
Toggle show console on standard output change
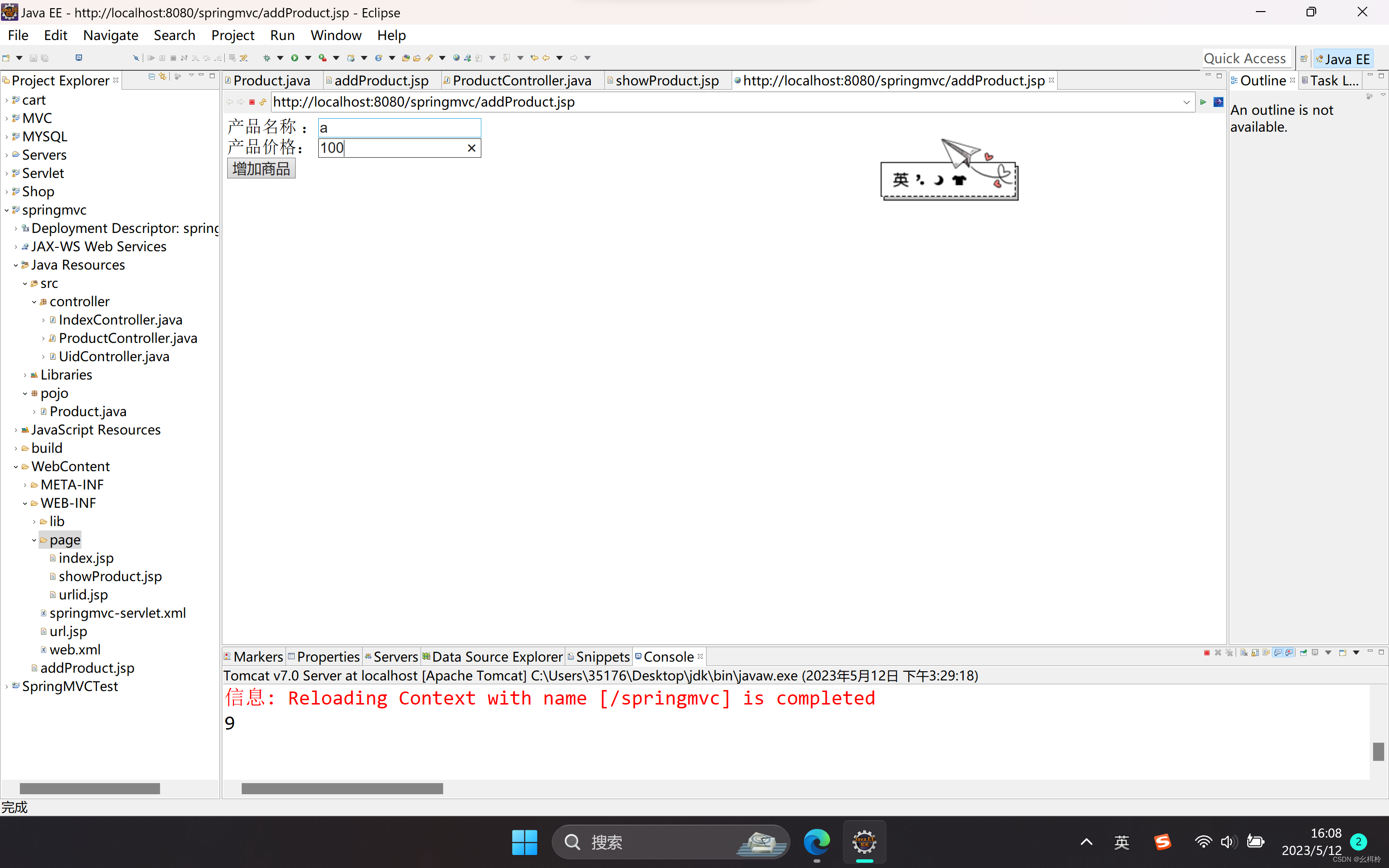click(1278, 653)
